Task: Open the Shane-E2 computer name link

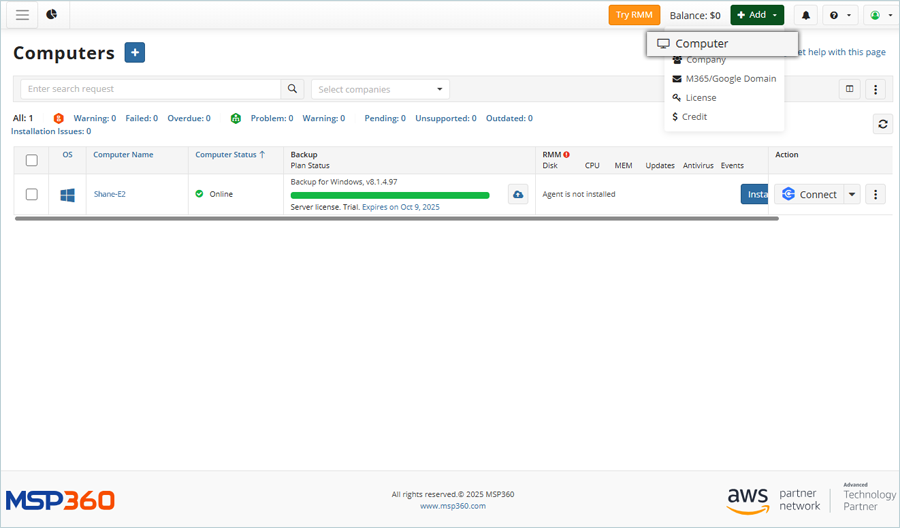Action: point(109,194)
